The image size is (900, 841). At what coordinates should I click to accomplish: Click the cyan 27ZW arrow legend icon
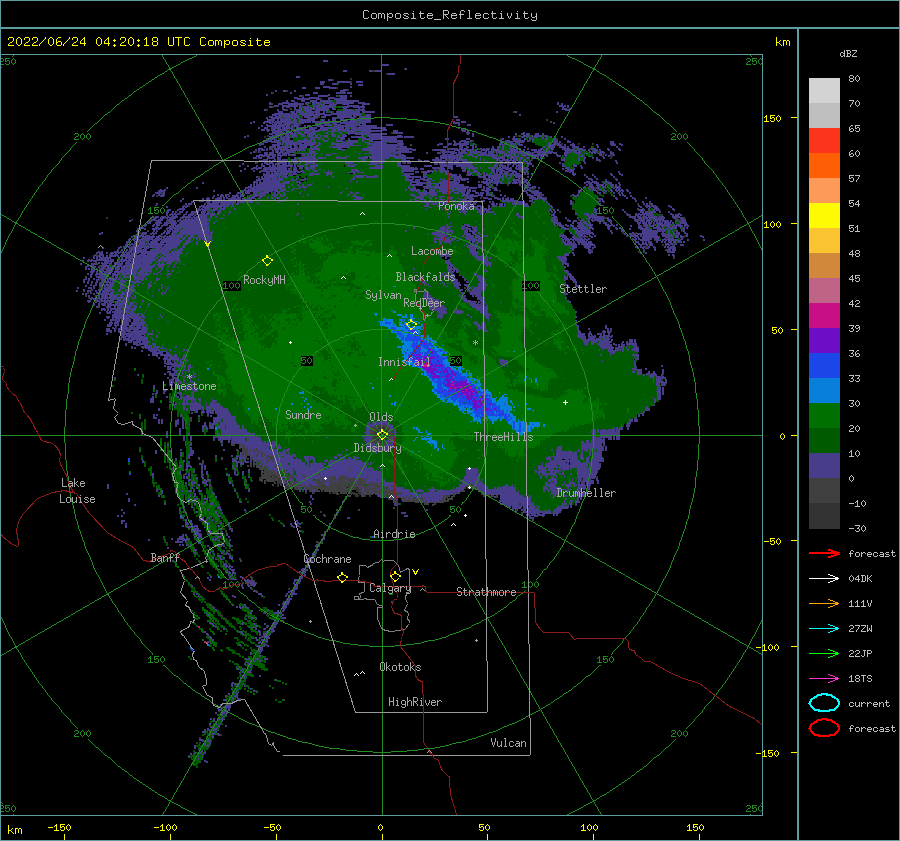tap(824, 629)
